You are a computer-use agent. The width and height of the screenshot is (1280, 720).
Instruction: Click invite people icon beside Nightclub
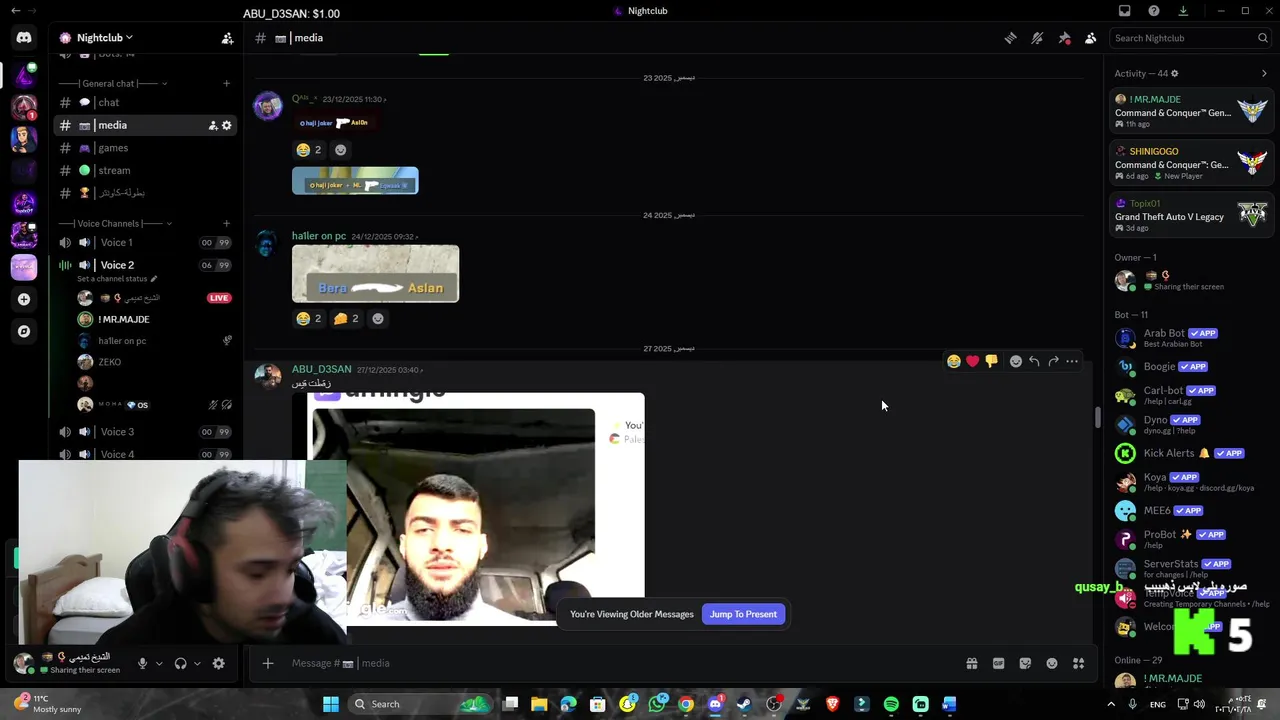227,38
